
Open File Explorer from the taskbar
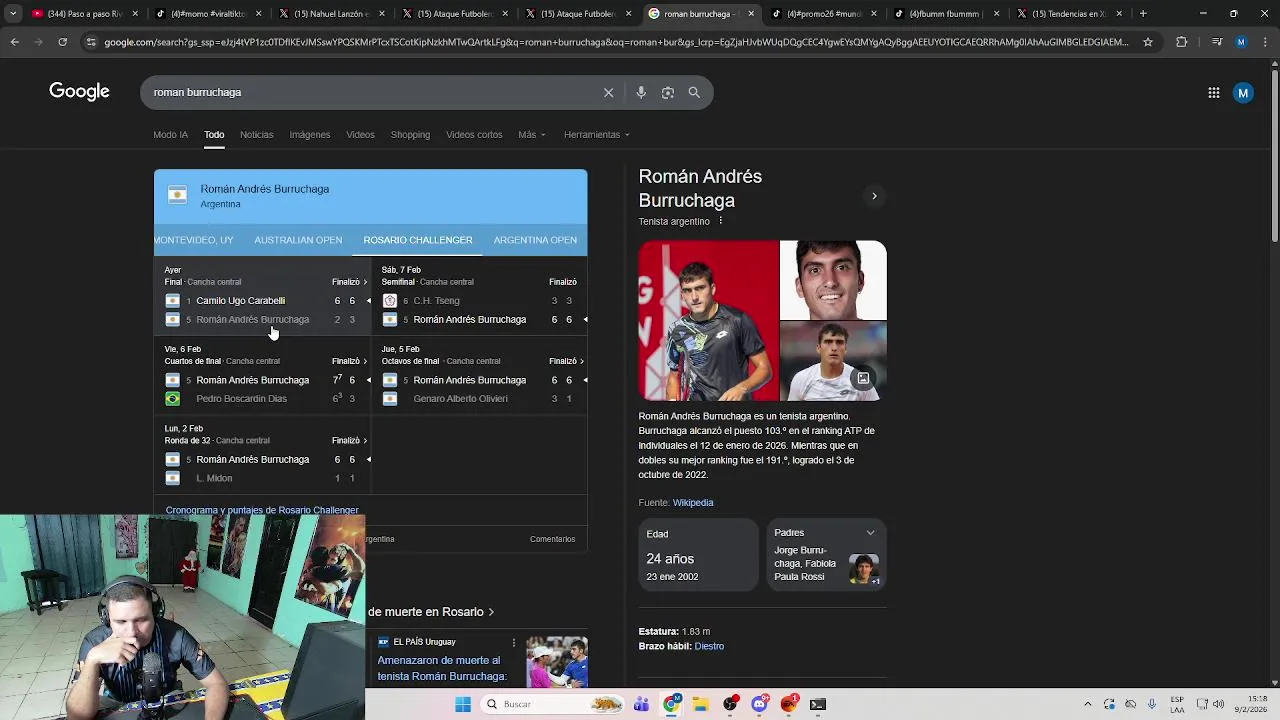tap(701, 704)
